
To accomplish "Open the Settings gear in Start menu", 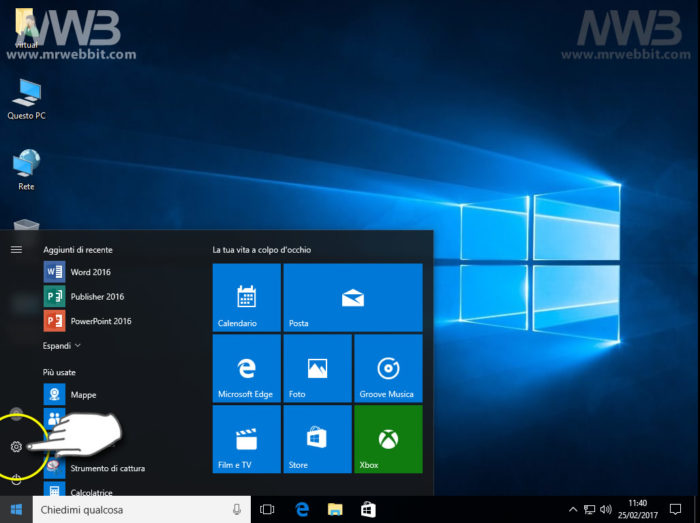I will (x=16, y=446).
